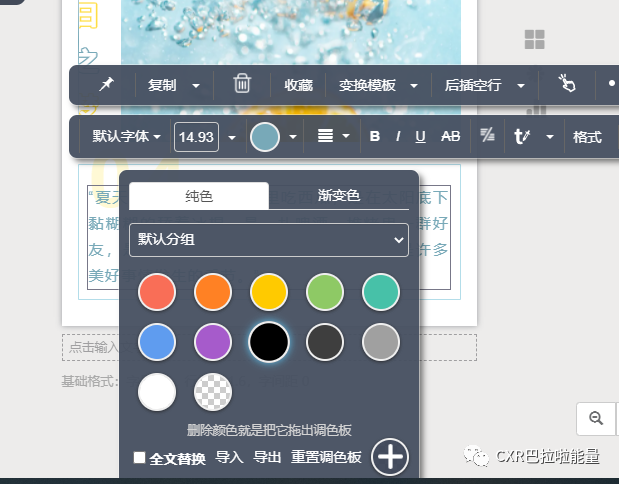Click the 重置调色板 link
The image size is (619, 484).
click(326, 457)
